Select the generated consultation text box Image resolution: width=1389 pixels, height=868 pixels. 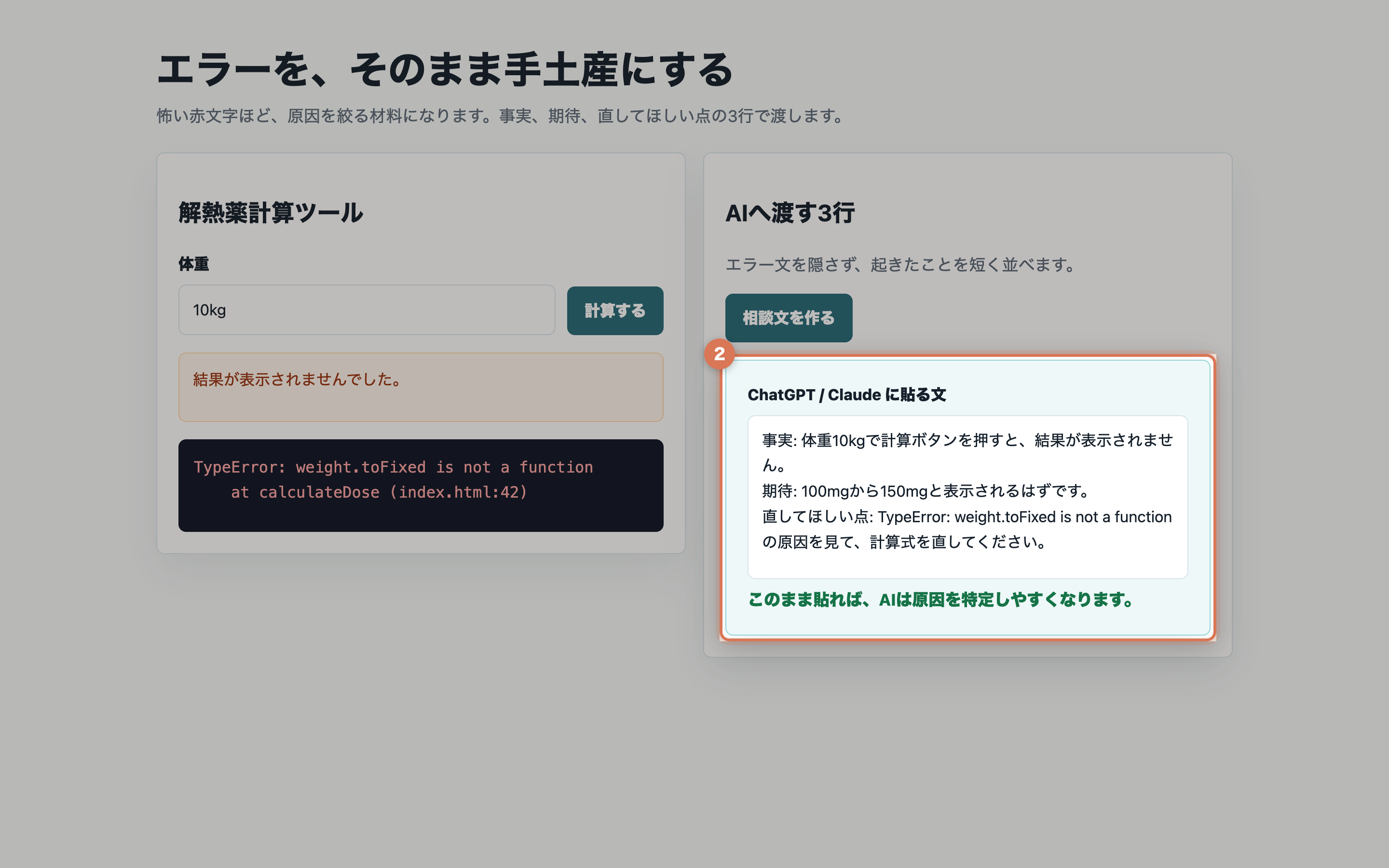click(967, 497)
